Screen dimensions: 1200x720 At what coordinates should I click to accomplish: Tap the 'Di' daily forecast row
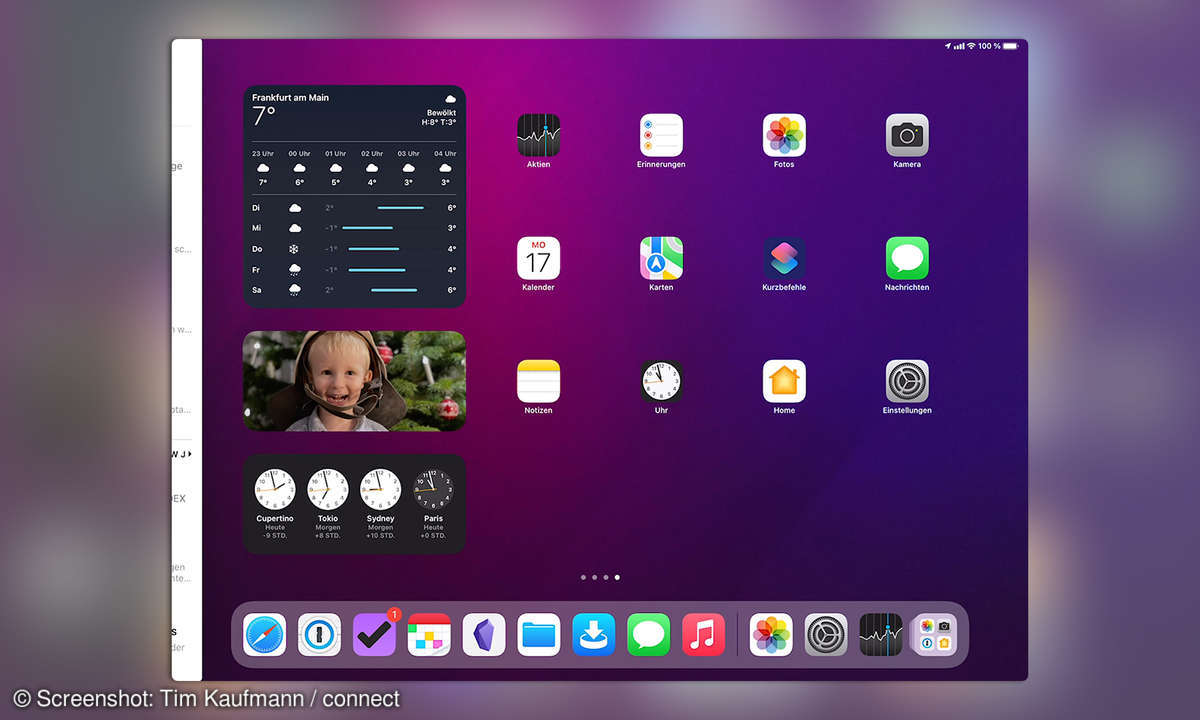tap(354, 208)
